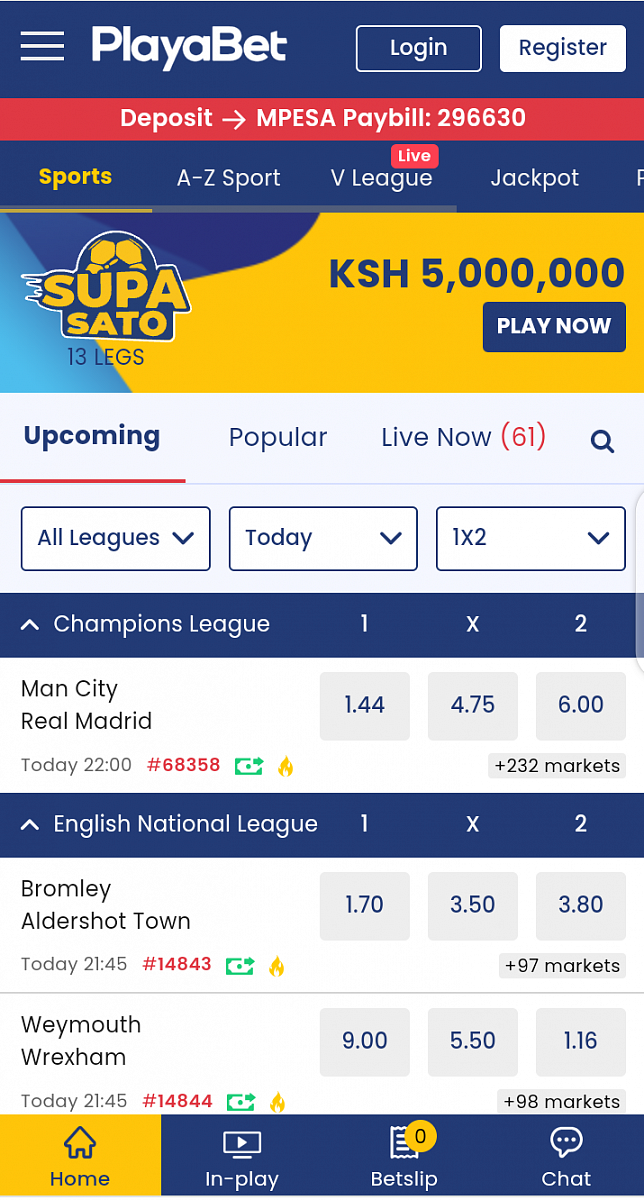Switch to the Popular tab
This screenshot has height=1200, width=644.
coord(277,437)
